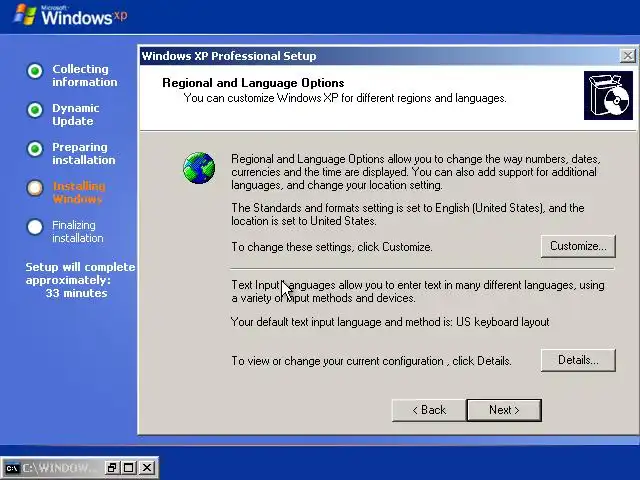Click 'You can customize Windows XP' subtitle
The width and height of the screenshot is (640, 480).
point(345,98)
